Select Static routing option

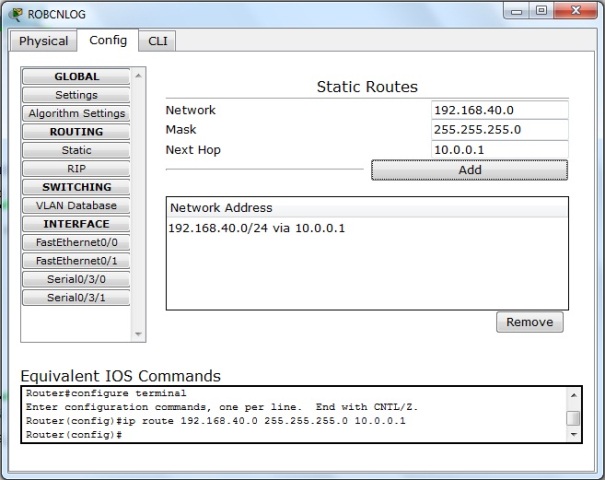click(76, 150)
